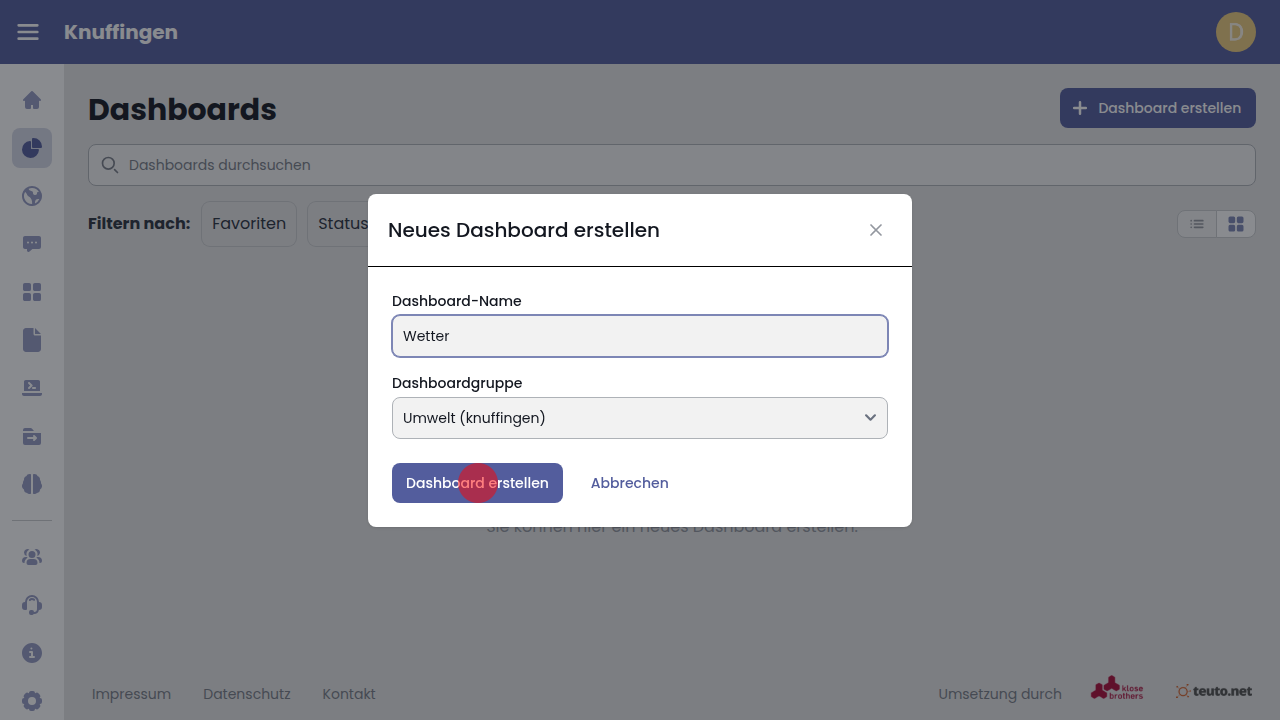
Task: Open the globe map icon in sidebar
Action: coord(32,196)
